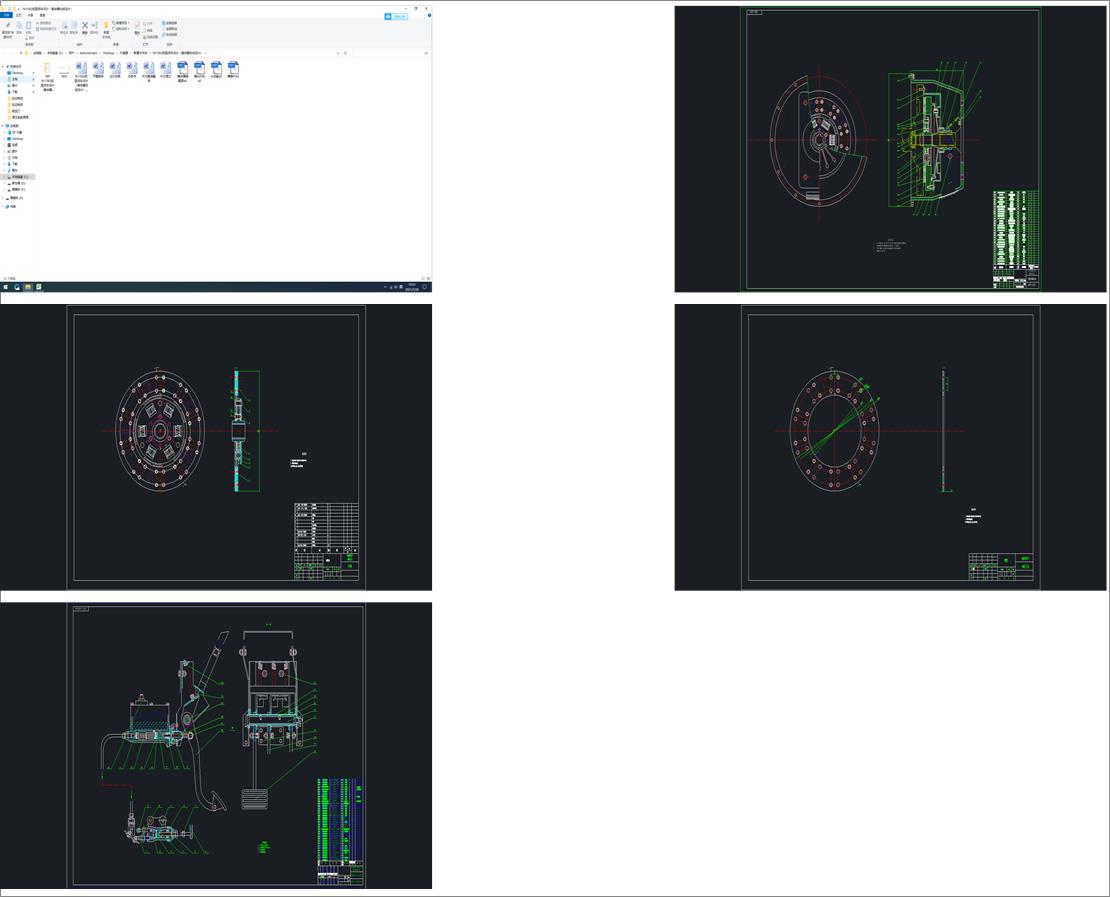1110x897 pixels.
Task: Switch to the View tab in ribbon
Action: click(x=42, y=15)
